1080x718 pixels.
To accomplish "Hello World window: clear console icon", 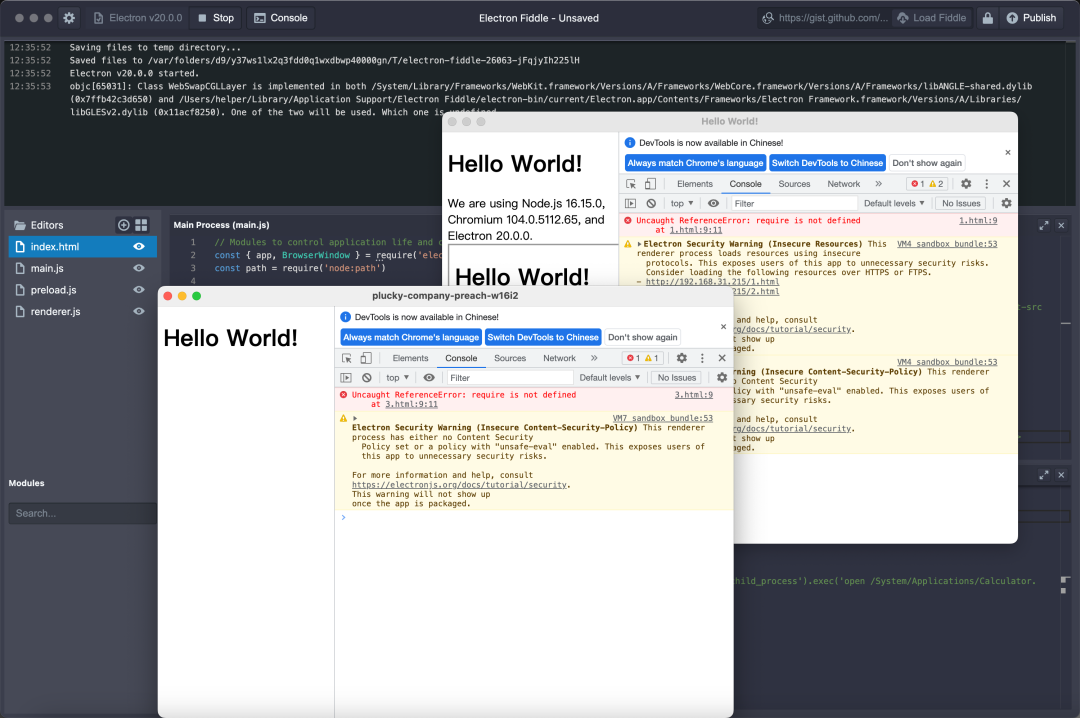I will pos(651,203).
